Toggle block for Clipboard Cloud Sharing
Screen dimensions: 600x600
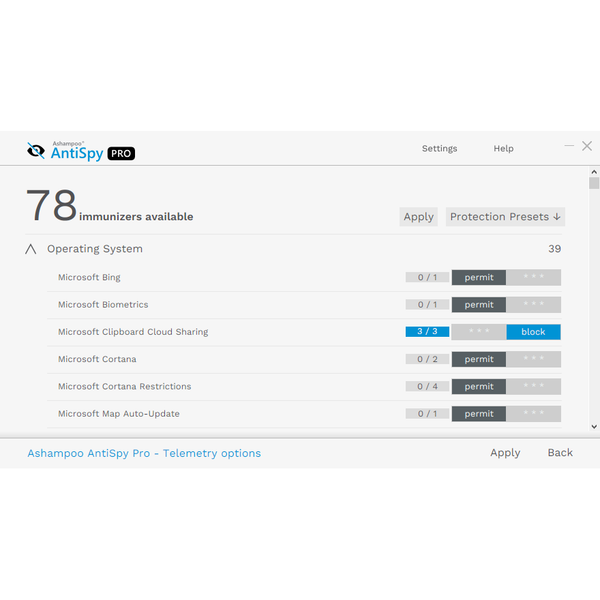click(533, 332)
